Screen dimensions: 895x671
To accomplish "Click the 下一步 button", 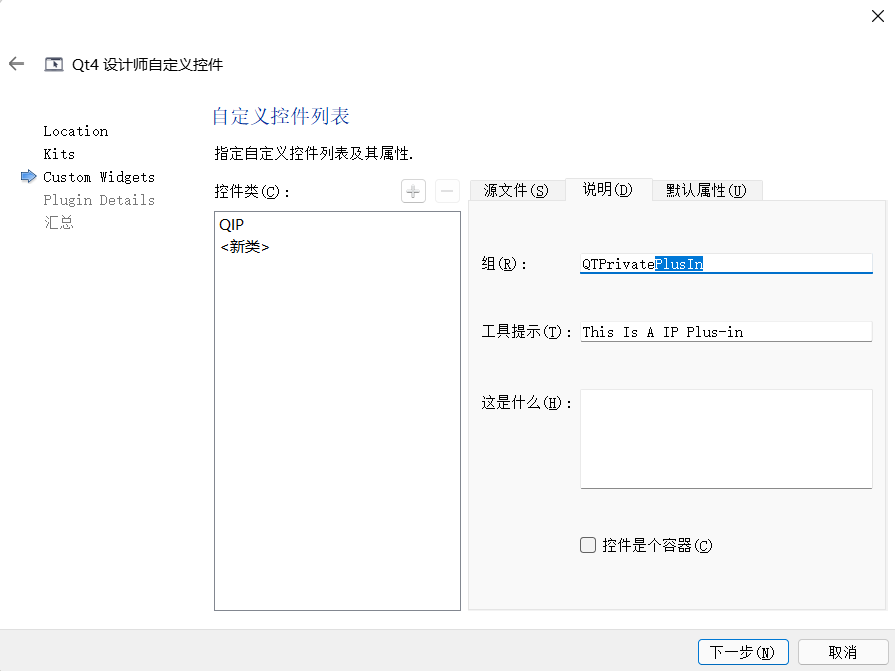I will pos(743,651).
